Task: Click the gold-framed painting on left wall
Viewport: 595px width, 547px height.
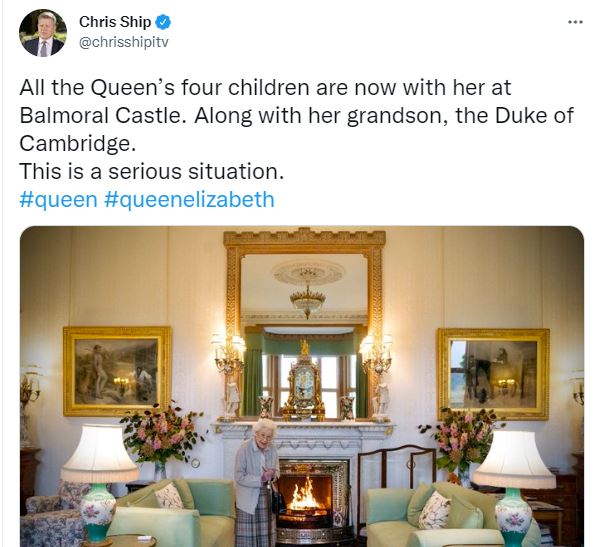Action: point(117,371)
